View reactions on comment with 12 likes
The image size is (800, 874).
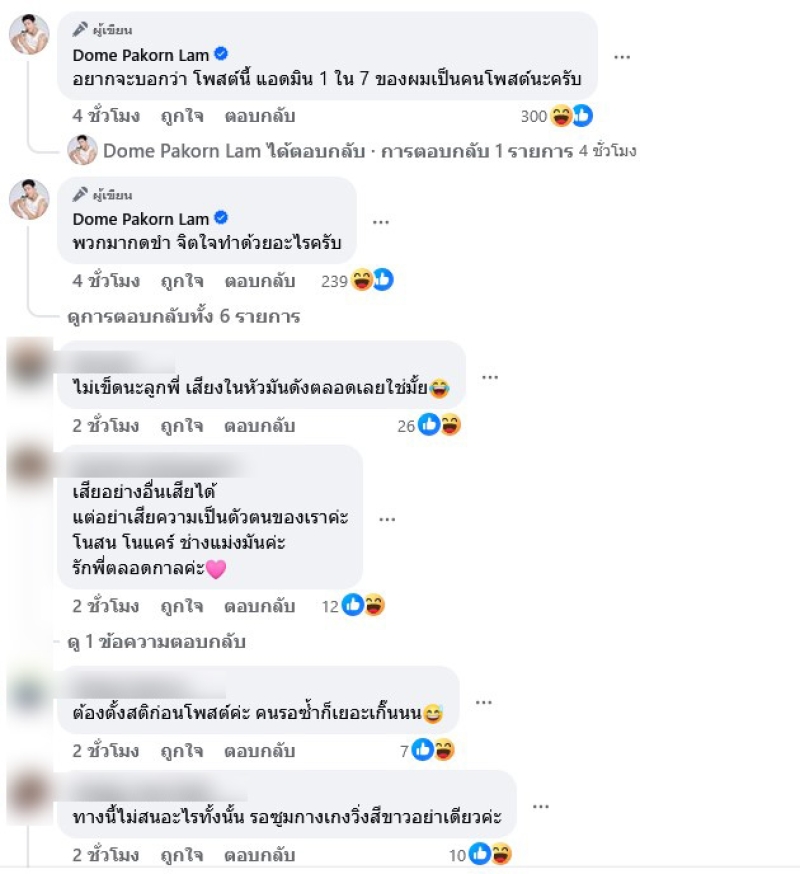click(x=363, y=605)
